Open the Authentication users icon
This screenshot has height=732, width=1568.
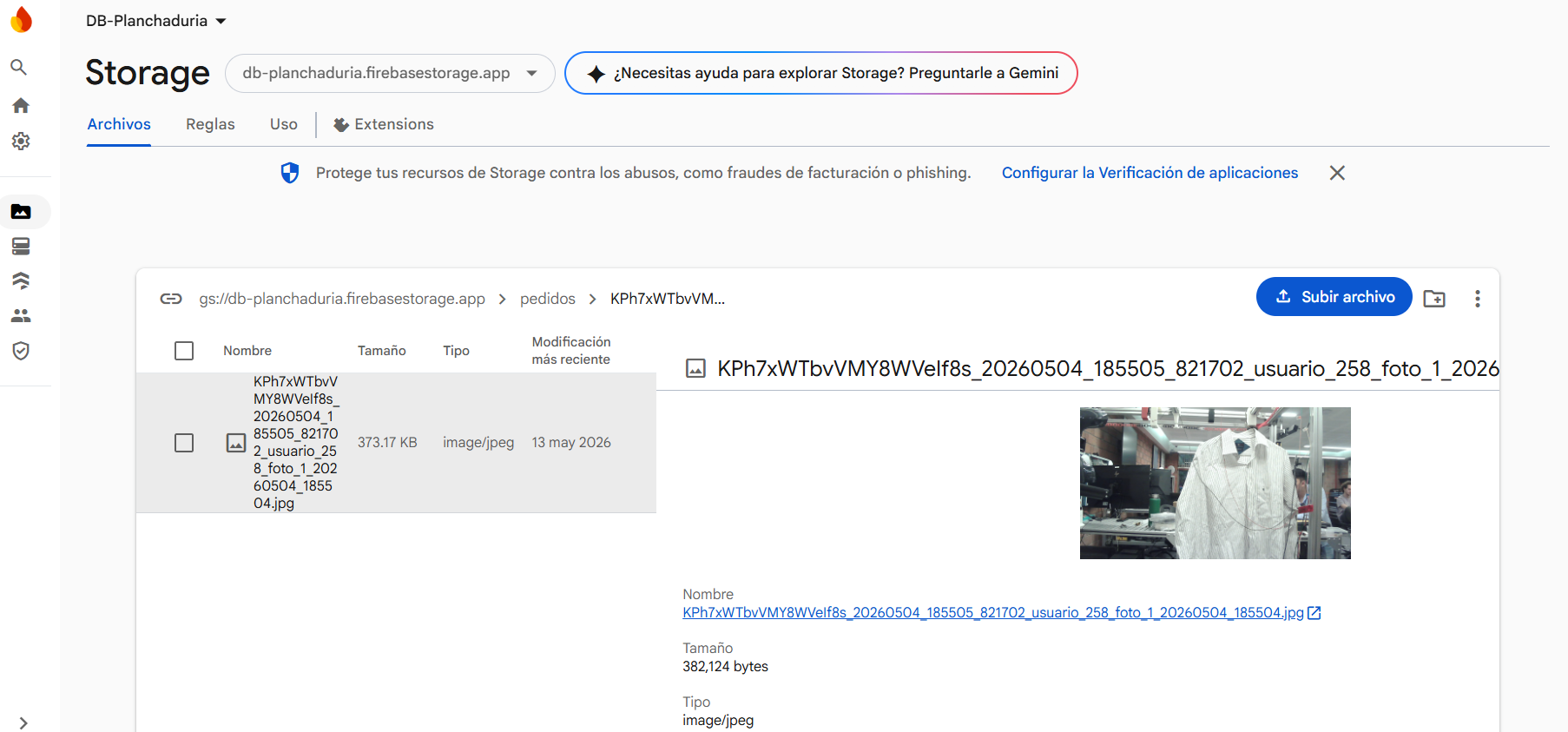pyautogui.click(x=21, y=316)
